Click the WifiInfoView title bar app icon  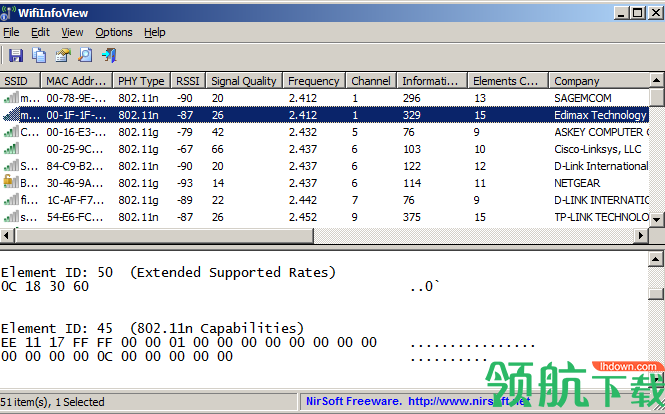8,13
